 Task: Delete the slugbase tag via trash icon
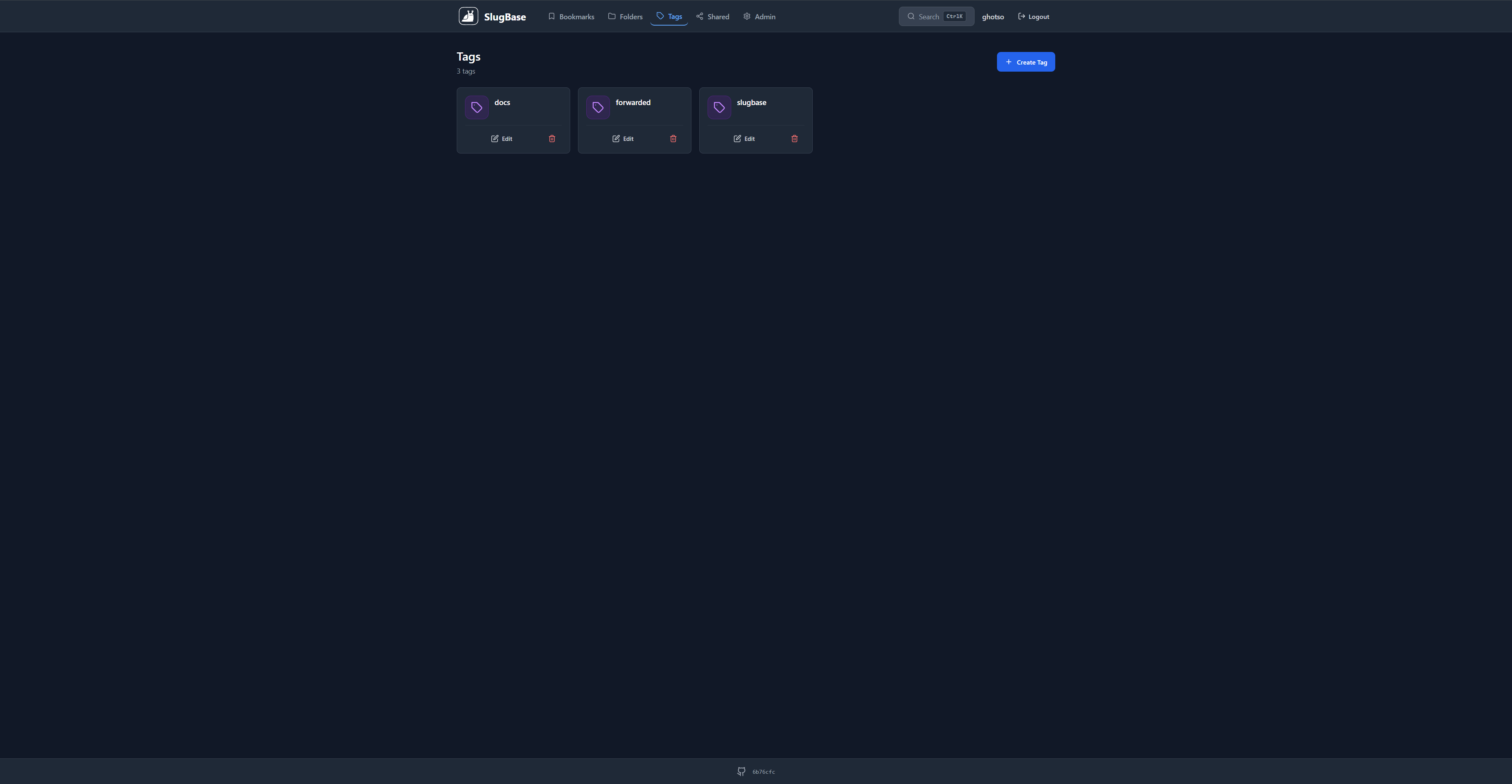[x=794, y=139]
